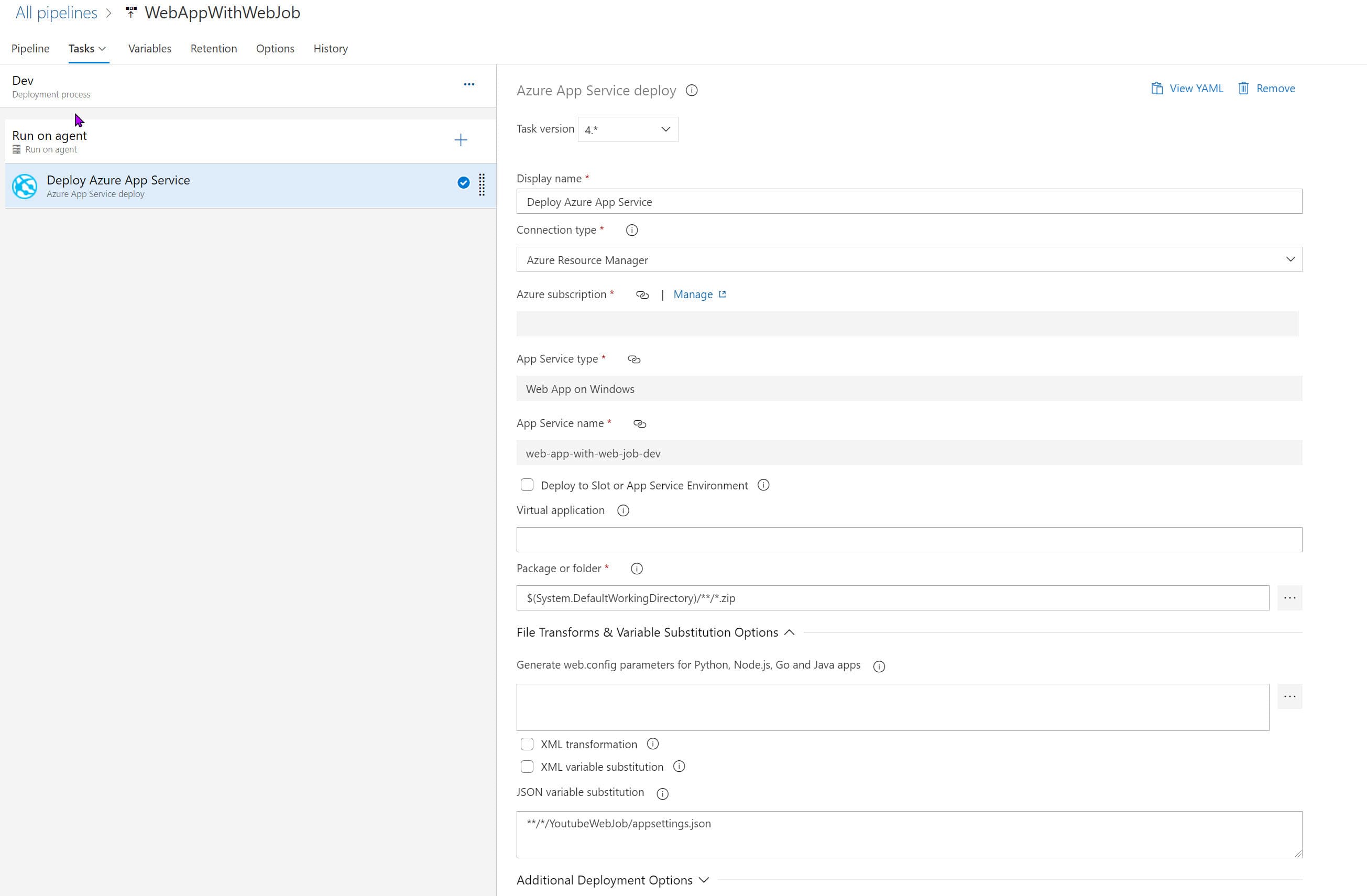
Task: Click the Package or folder input field
Action: (893, 598)
